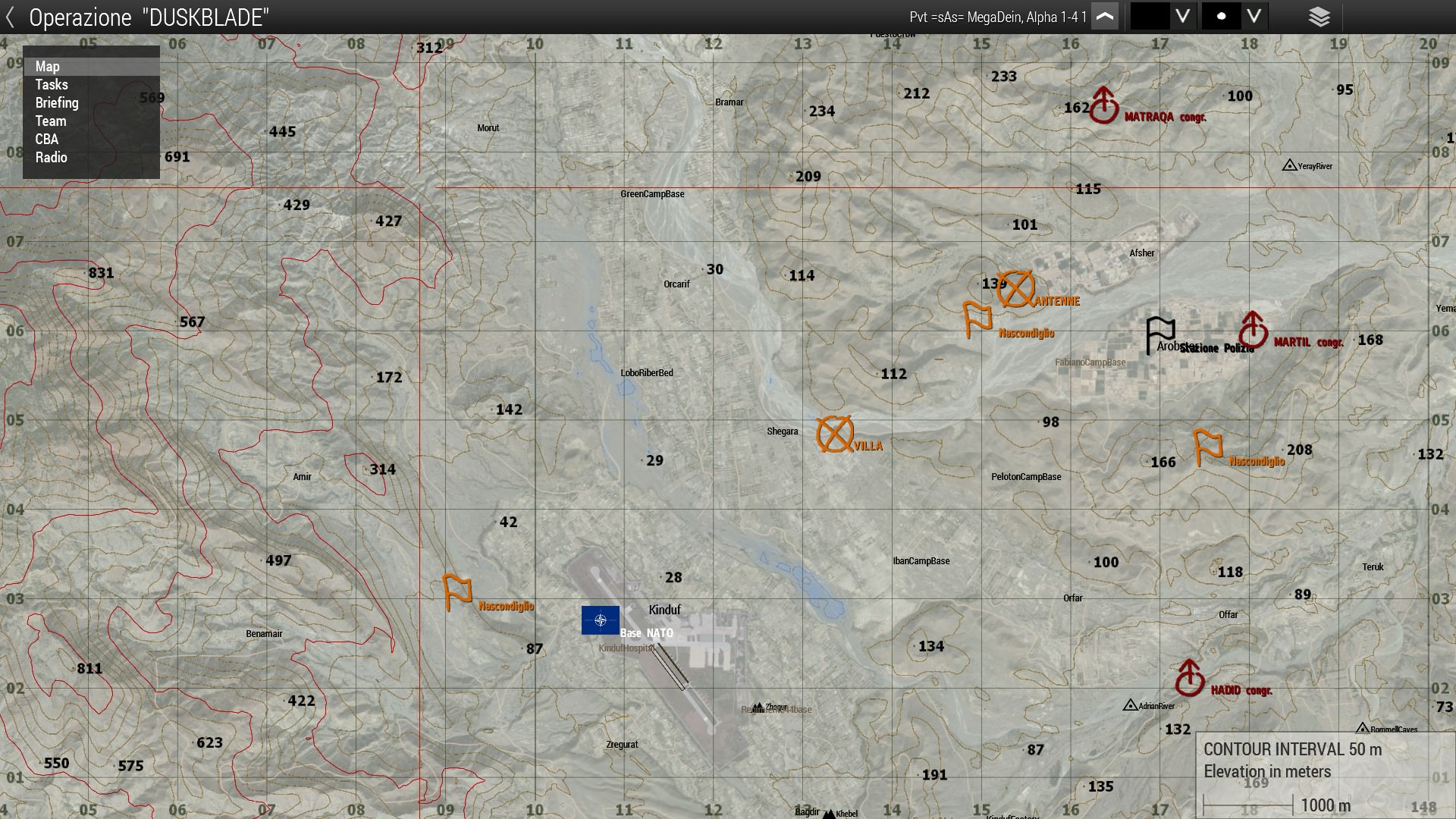
Task: Click the AdrianRiver triangle location icon
Action: coord(1130,705)
